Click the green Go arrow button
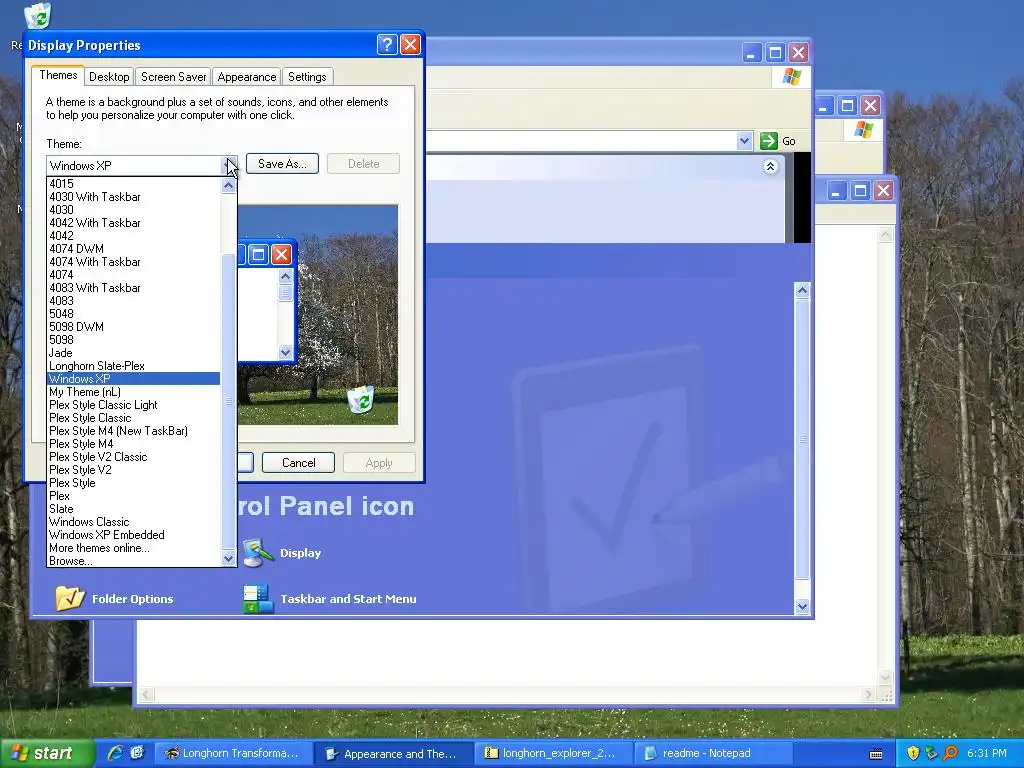This screenshot has height=768, width=1024. [x=769, y=140]
